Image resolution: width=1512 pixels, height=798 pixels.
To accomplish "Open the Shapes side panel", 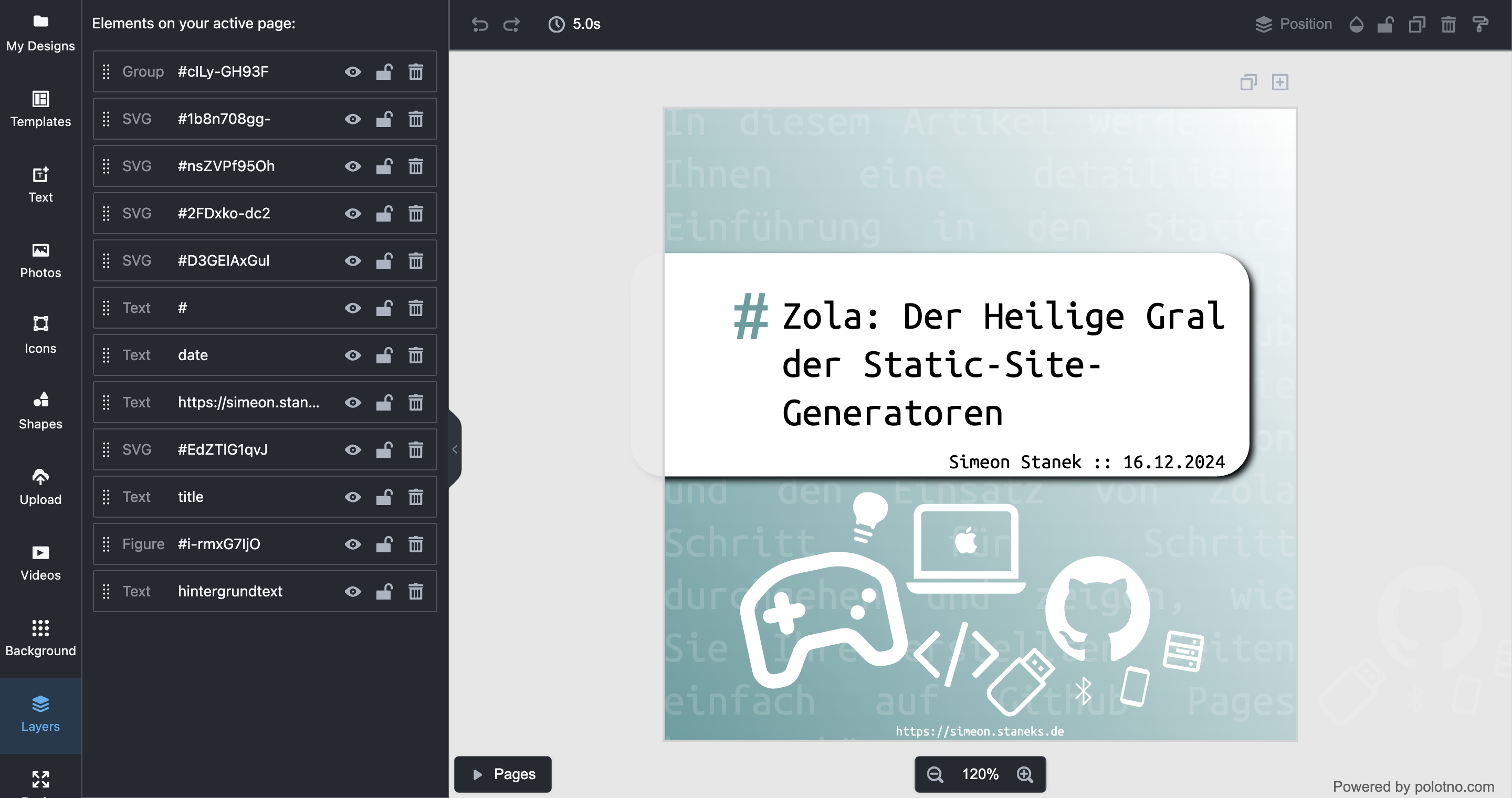I will point(40,411).
